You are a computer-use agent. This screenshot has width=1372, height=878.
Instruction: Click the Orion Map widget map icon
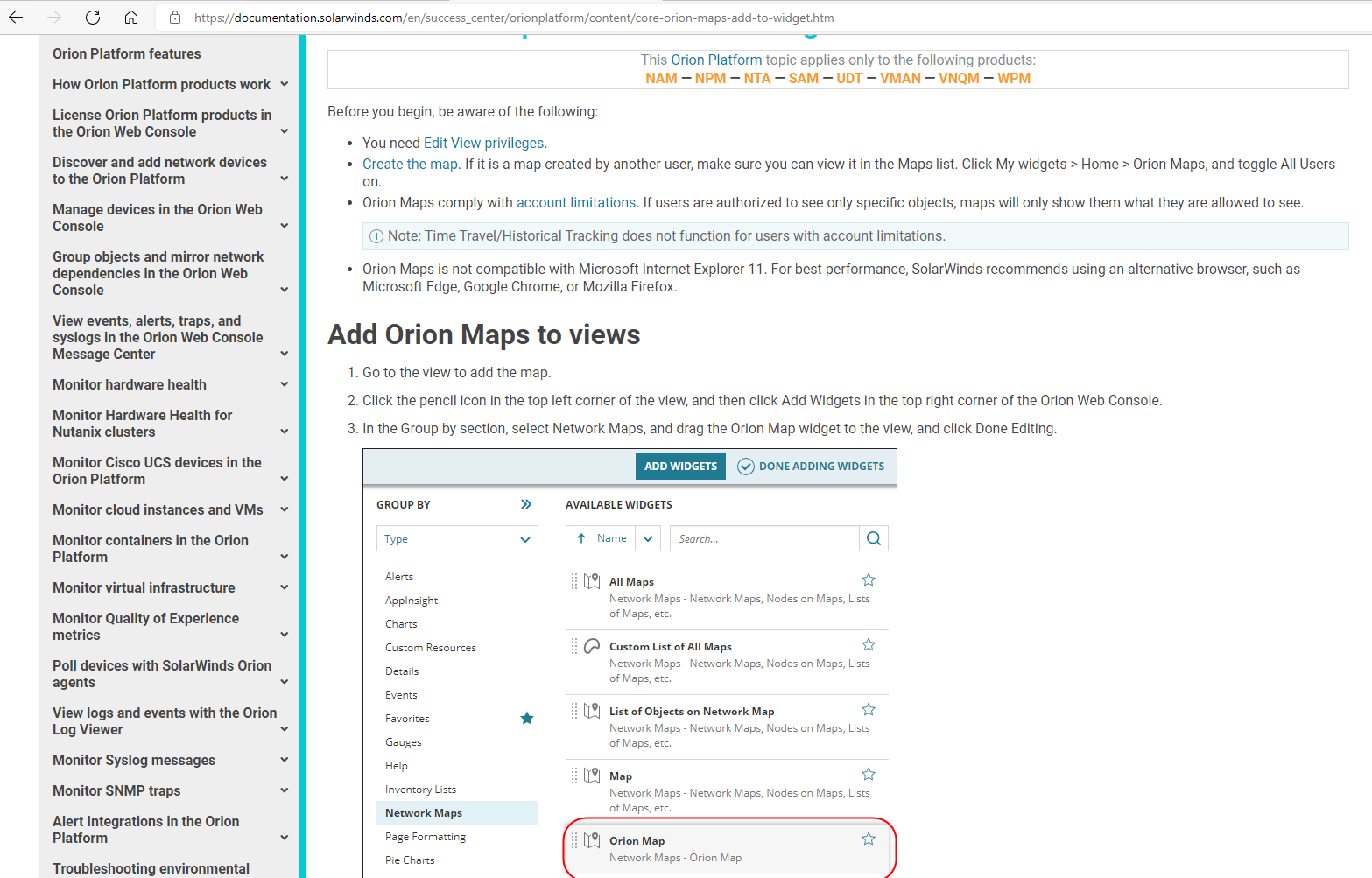click(x=592, y=840)
